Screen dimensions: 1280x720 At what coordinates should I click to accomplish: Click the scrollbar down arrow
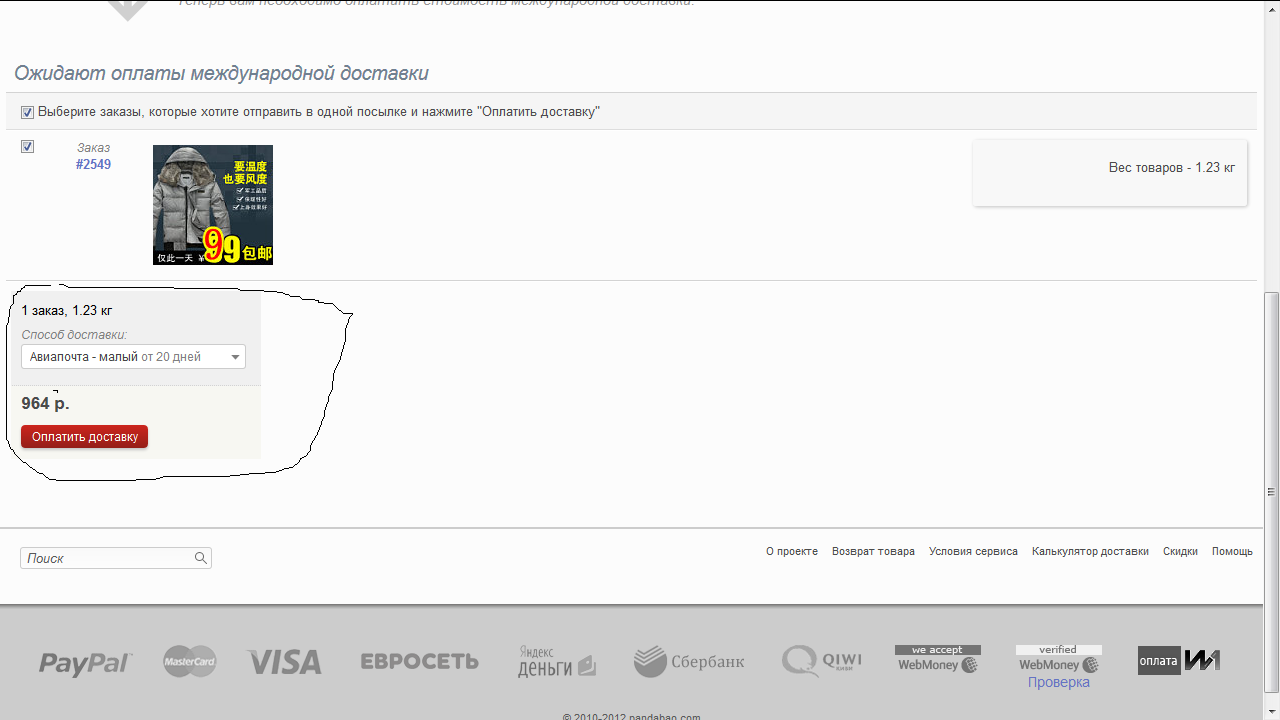pos(1272,711)
